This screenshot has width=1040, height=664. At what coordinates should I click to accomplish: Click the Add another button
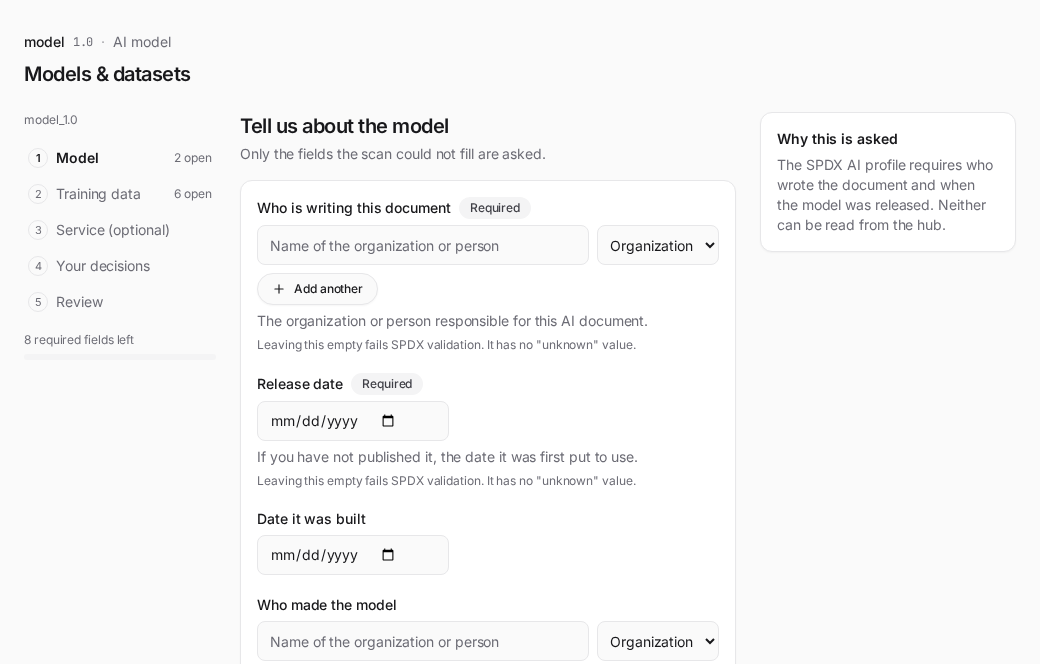pyautogui.click(x=317, y=289)
